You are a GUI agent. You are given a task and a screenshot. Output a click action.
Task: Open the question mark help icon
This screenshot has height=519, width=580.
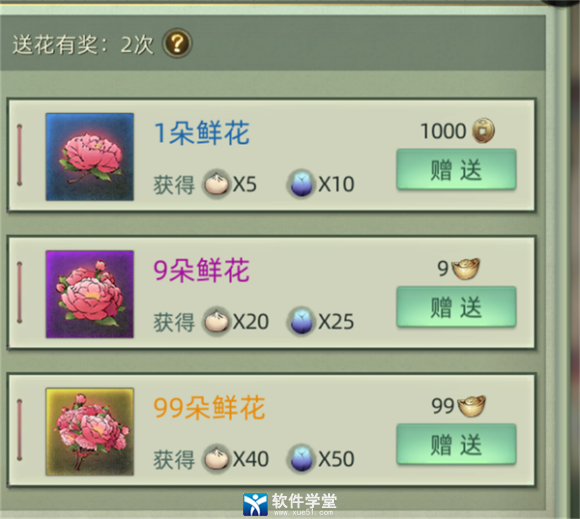click(x=177, y=43)
